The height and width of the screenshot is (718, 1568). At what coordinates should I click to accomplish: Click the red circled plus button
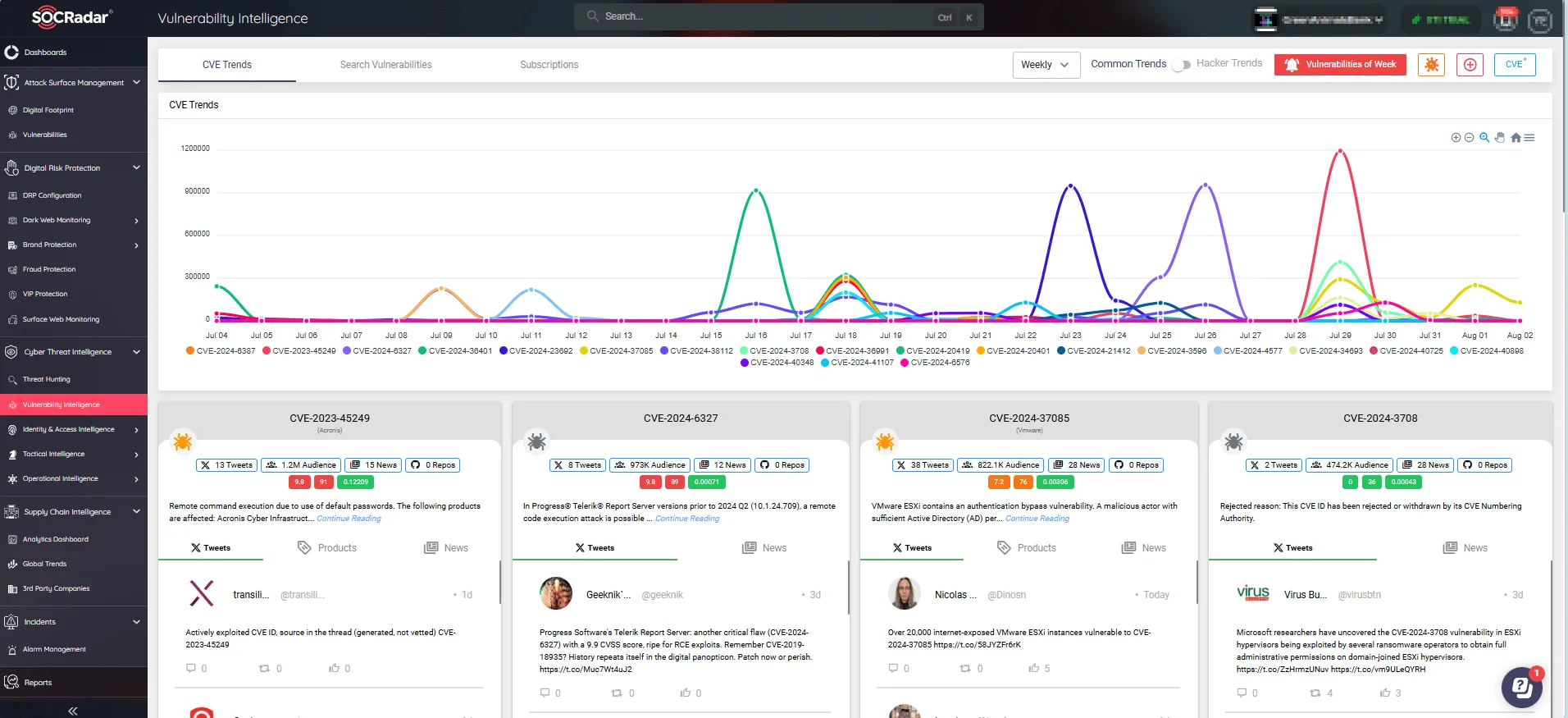[x=1470, y=65]
